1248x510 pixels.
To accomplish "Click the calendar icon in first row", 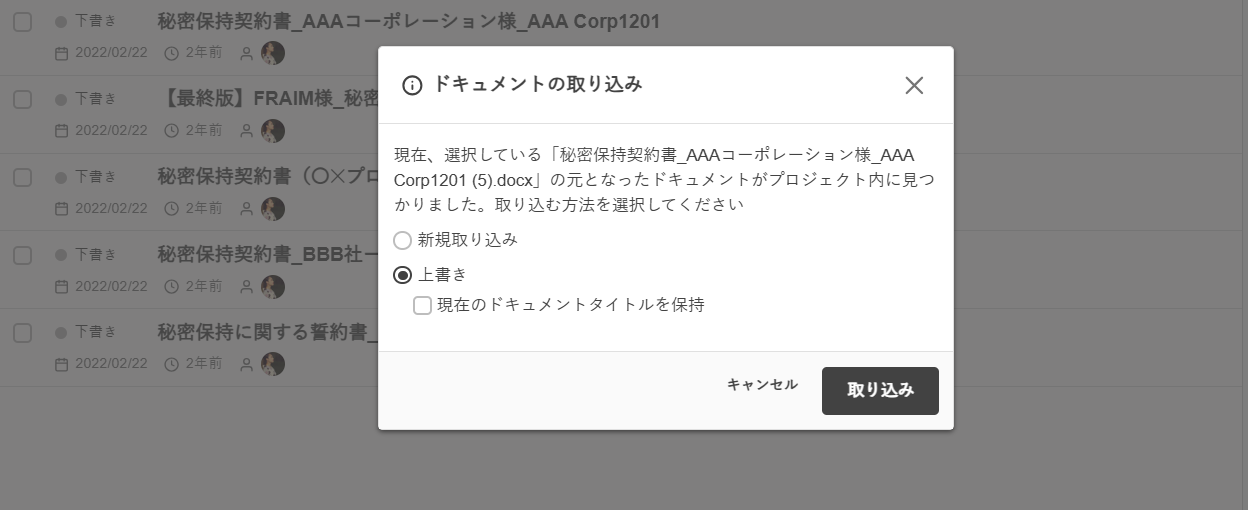I will (x=62, y=53).
